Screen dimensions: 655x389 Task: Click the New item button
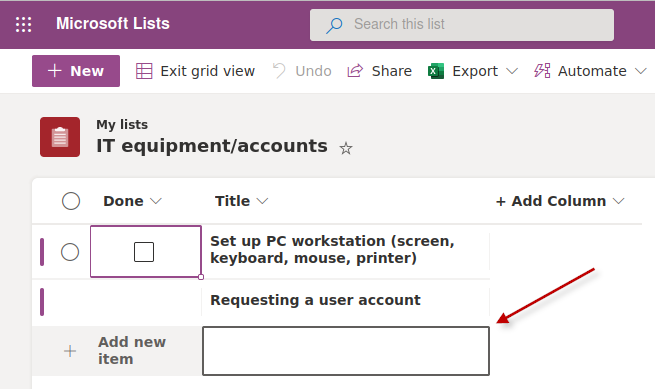click(76, 71)
